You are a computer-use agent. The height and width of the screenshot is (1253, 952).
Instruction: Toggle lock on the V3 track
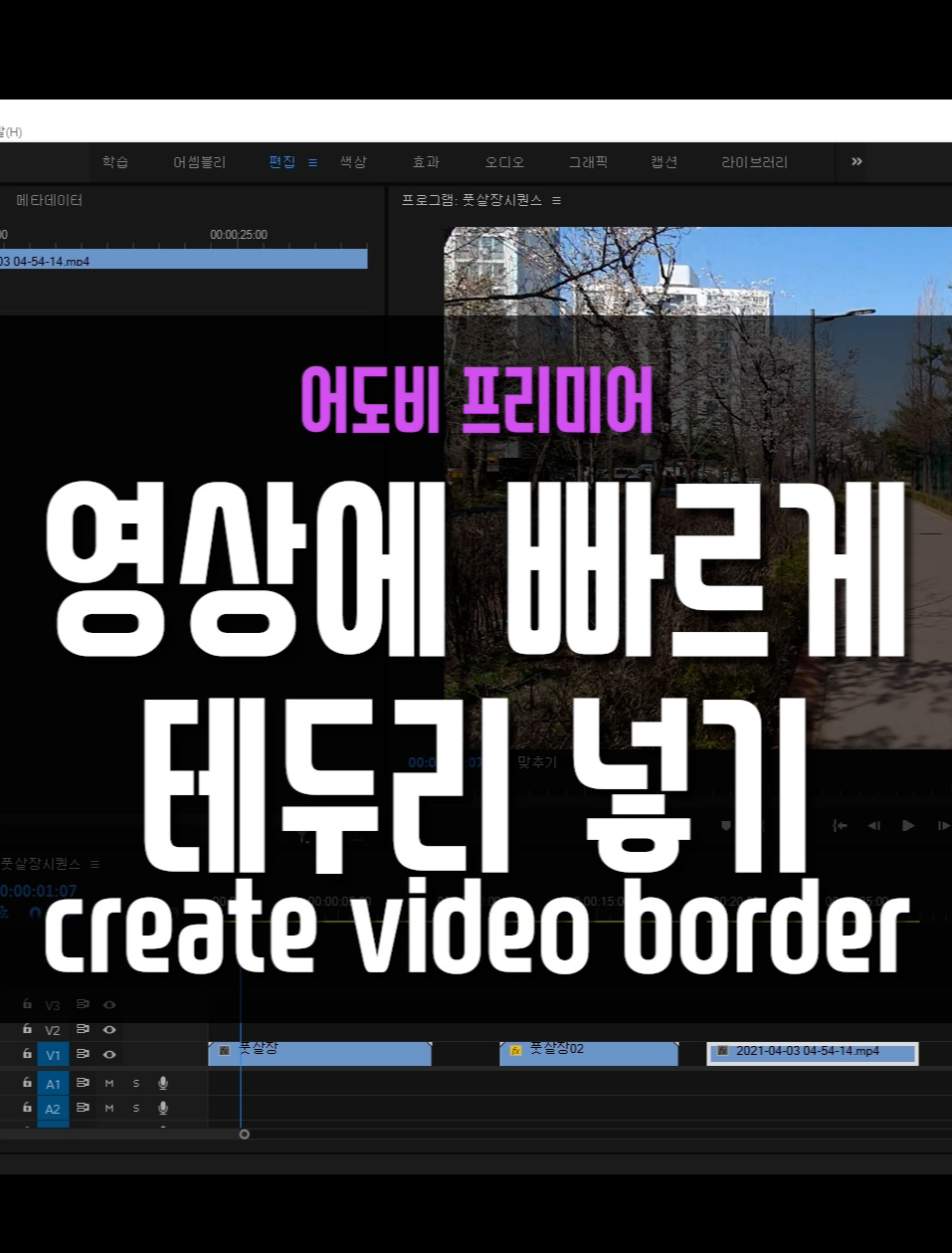click(x=27, y=1005)
